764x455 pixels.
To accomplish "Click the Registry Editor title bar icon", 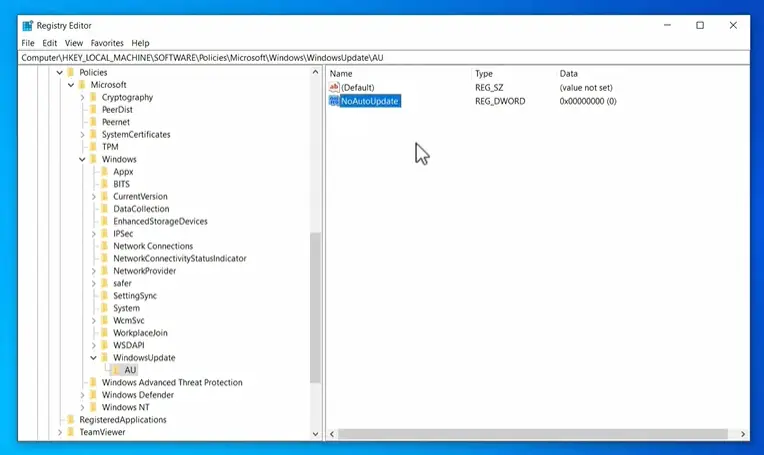I will [27, 25].
